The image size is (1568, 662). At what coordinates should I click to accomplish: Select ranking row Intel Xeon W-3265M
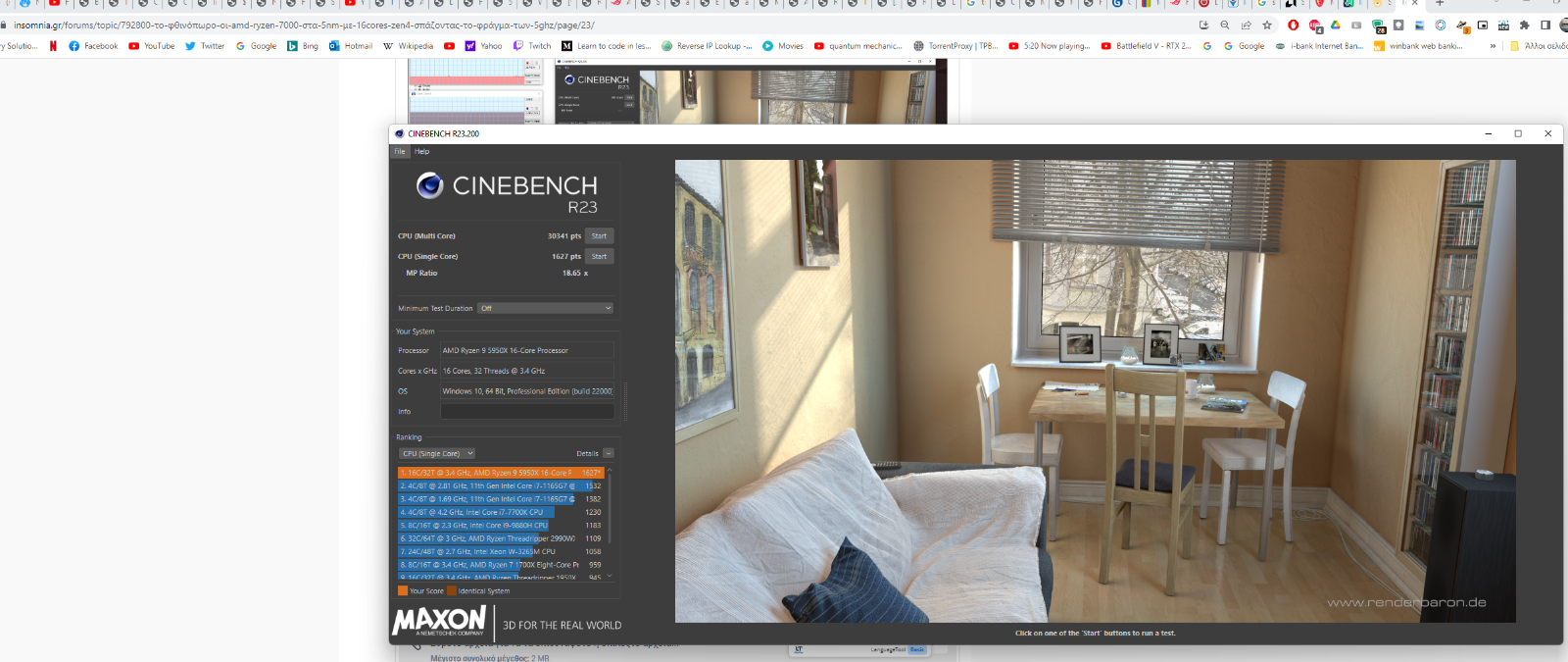[x=501, y=551]
